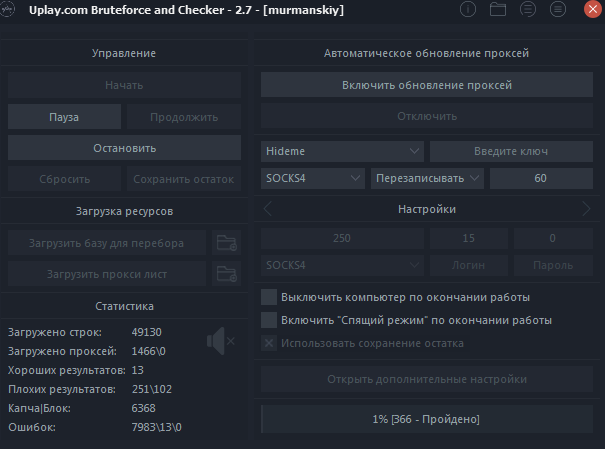605x449 pixels.
Task: Go to next Настройки page arrow
Action: click(x=586, y=209)
